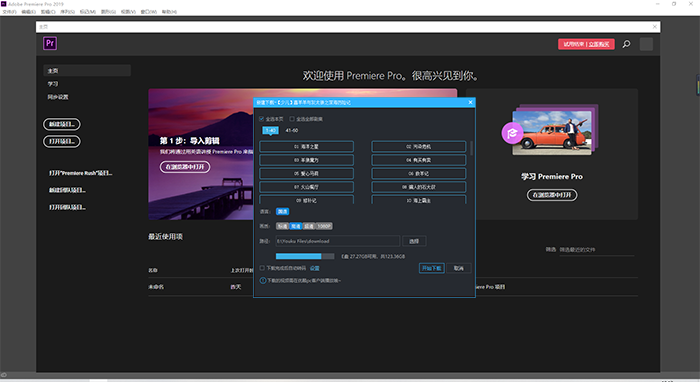Select the 学习 Learn sidebar item
The image size is (700, 382).
click(53, 84)
